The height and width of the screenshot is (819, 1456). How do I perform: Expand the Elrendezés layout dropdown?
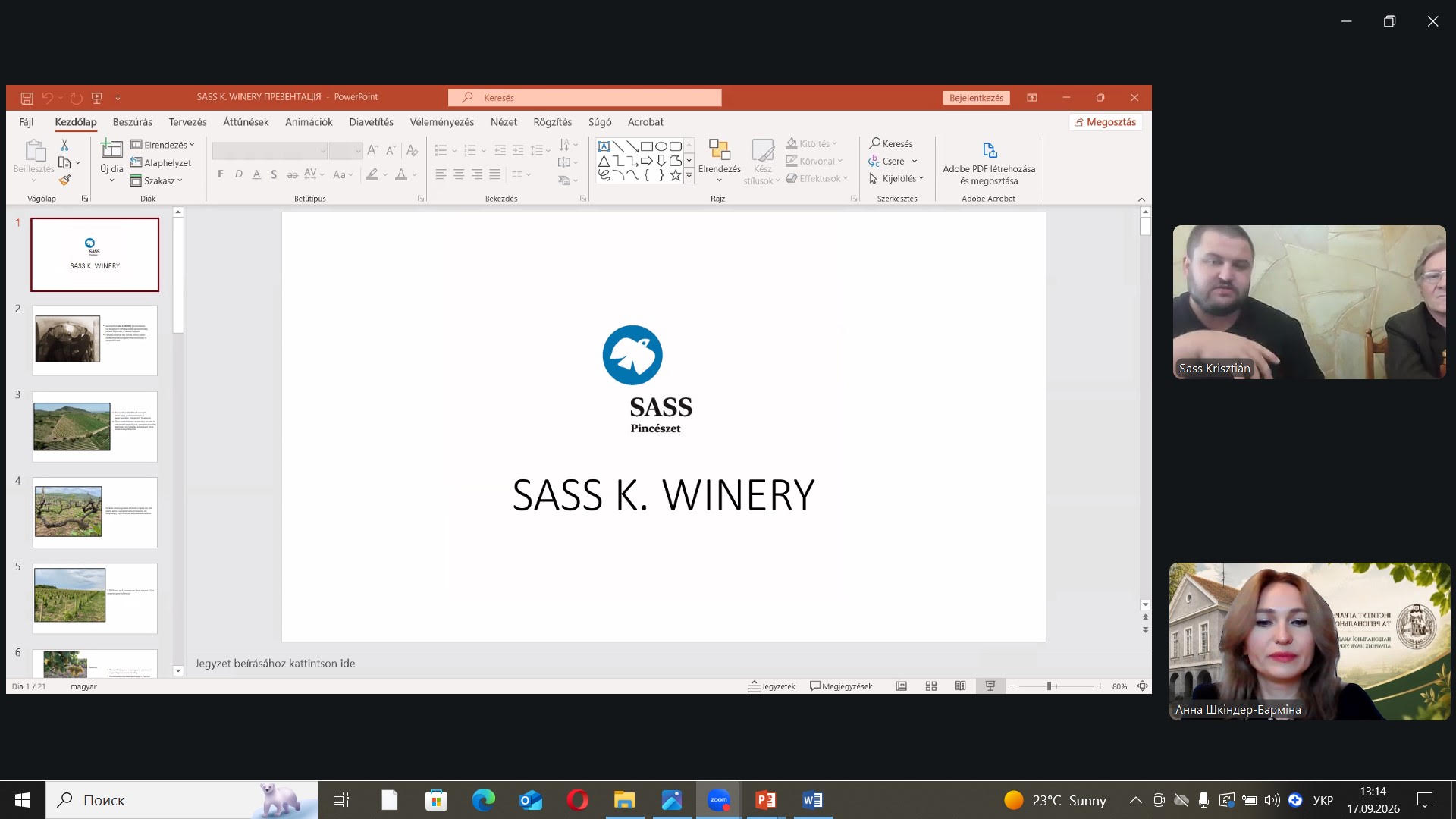click(162, 145)
